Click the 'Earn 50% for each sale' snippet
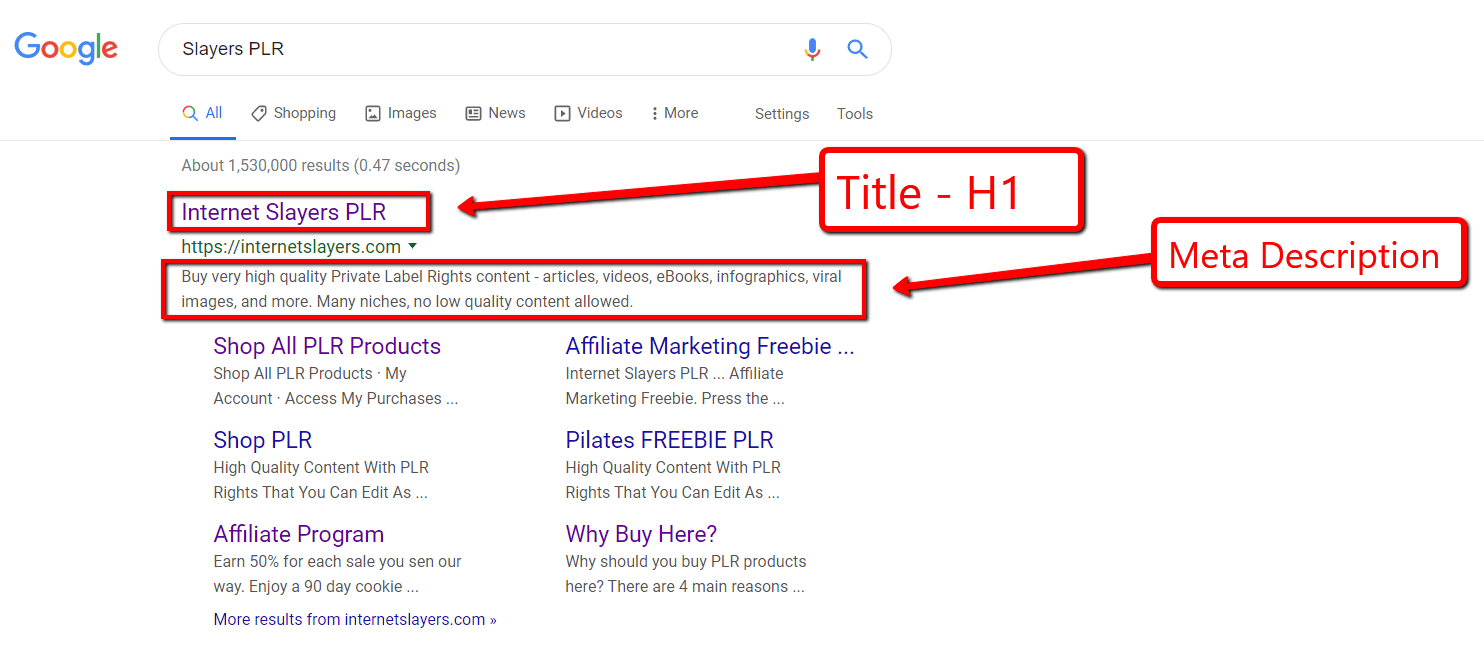1484x648 pixels. click(337, 574)
